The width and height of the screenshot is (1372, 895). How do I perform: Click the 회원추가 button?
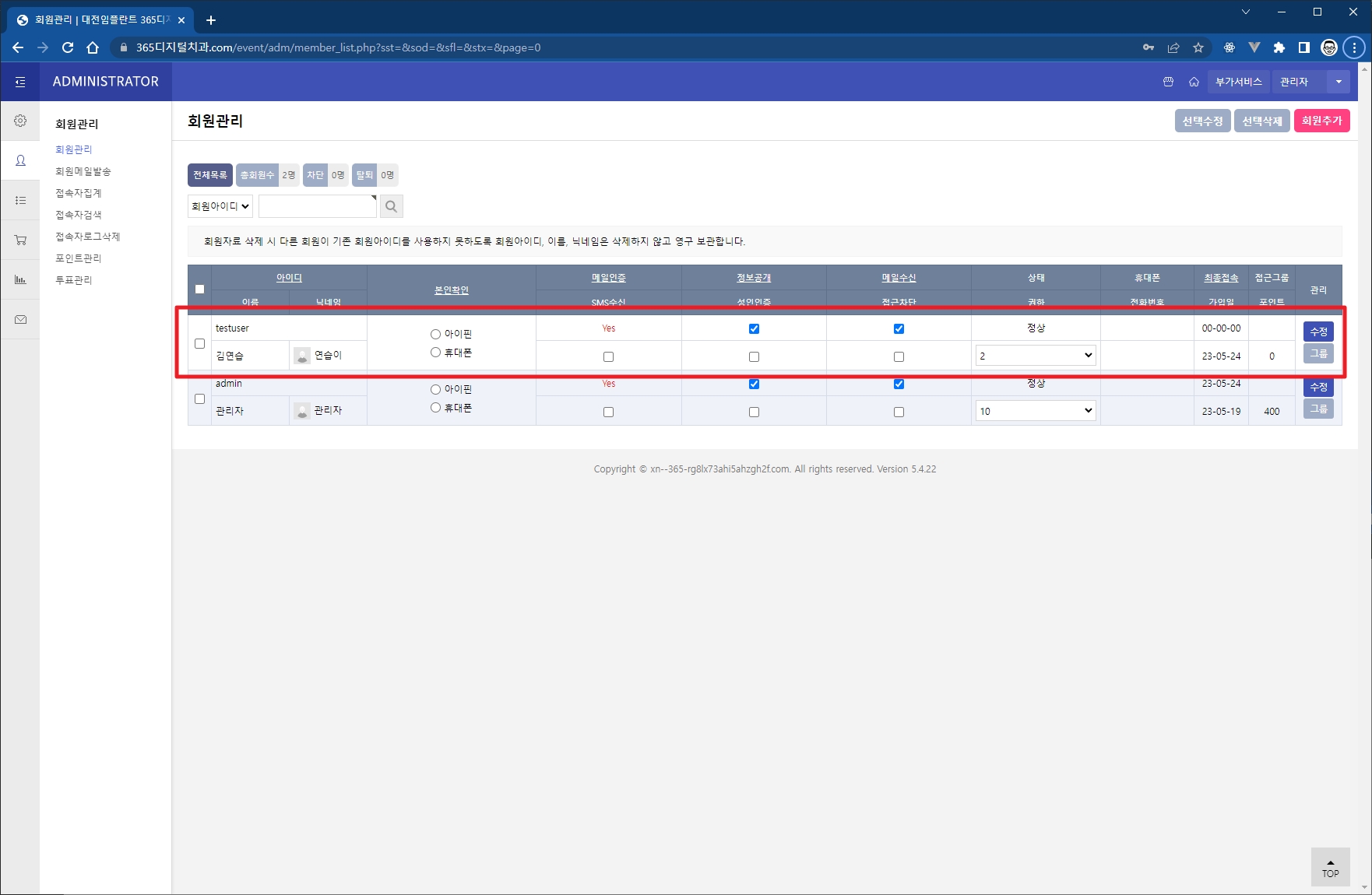(1321, 121)
